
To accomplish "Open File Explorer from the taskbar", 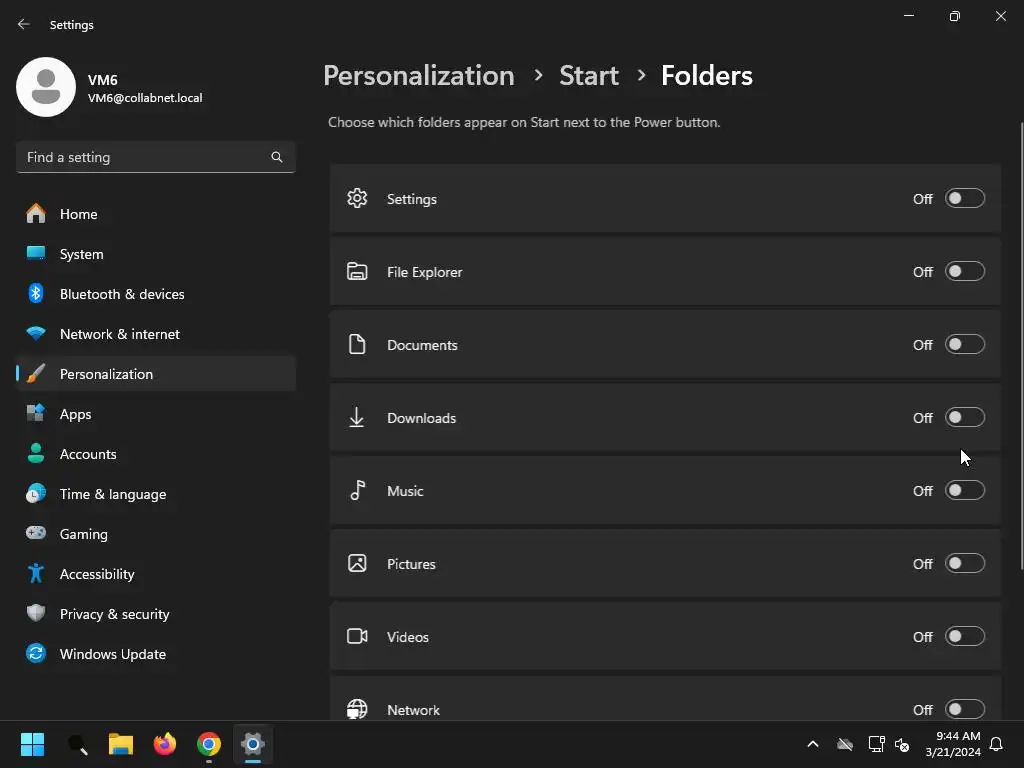I will click(121, 744).
